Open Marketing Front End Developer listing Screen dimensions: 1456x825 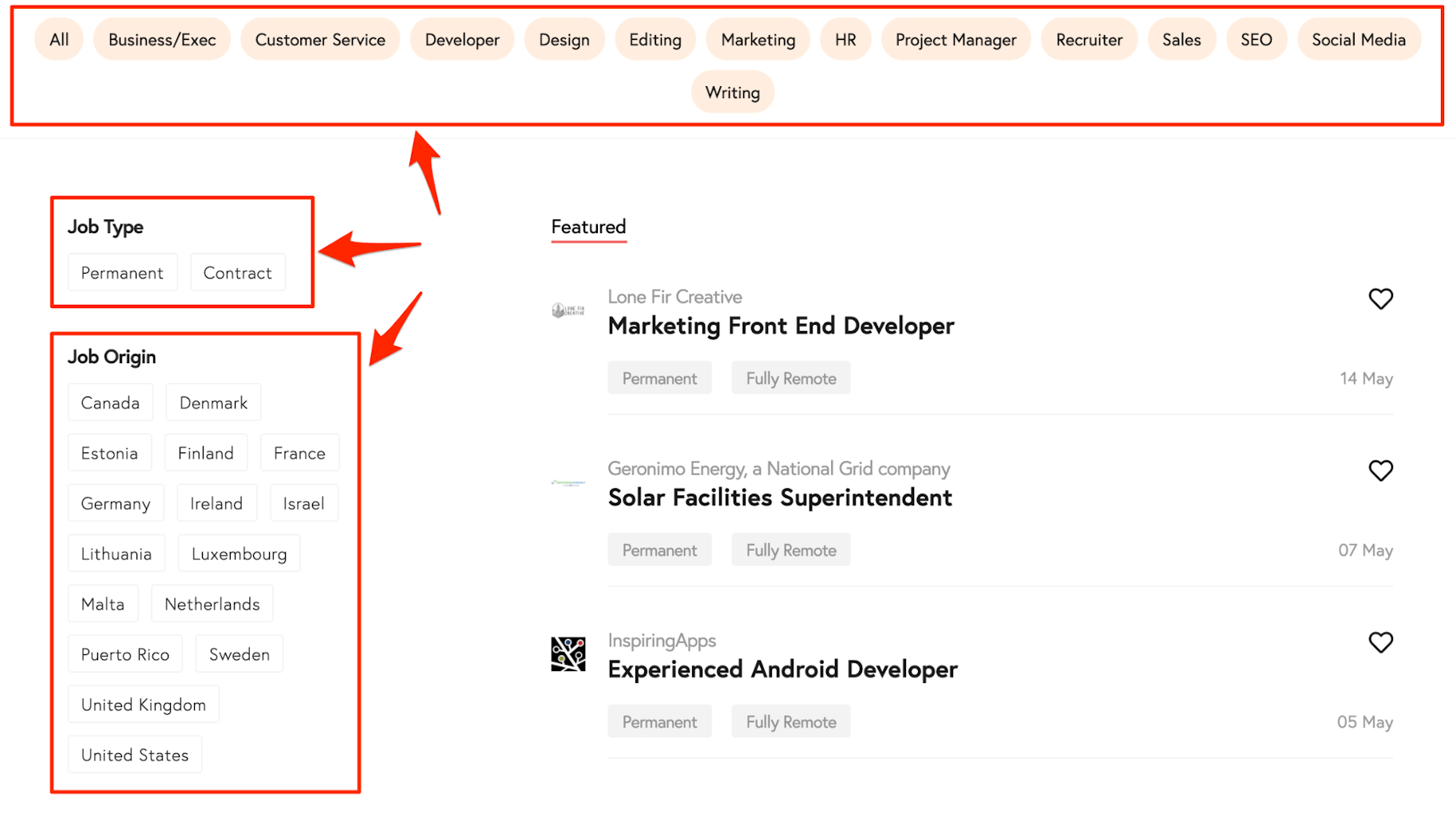pyautogui.click(x=781, y=326)
